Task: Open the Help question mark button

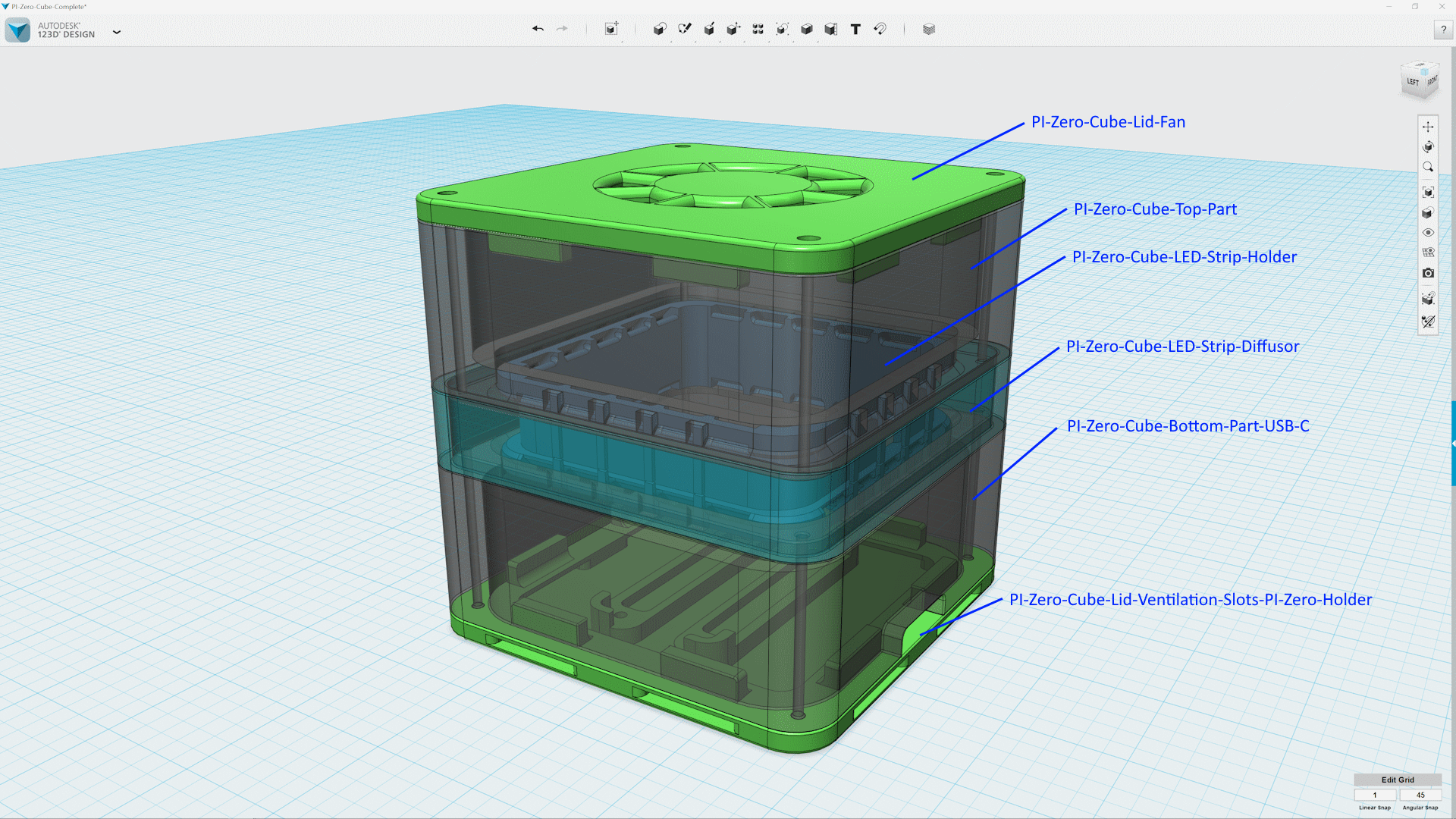Action: point(1443,30)
